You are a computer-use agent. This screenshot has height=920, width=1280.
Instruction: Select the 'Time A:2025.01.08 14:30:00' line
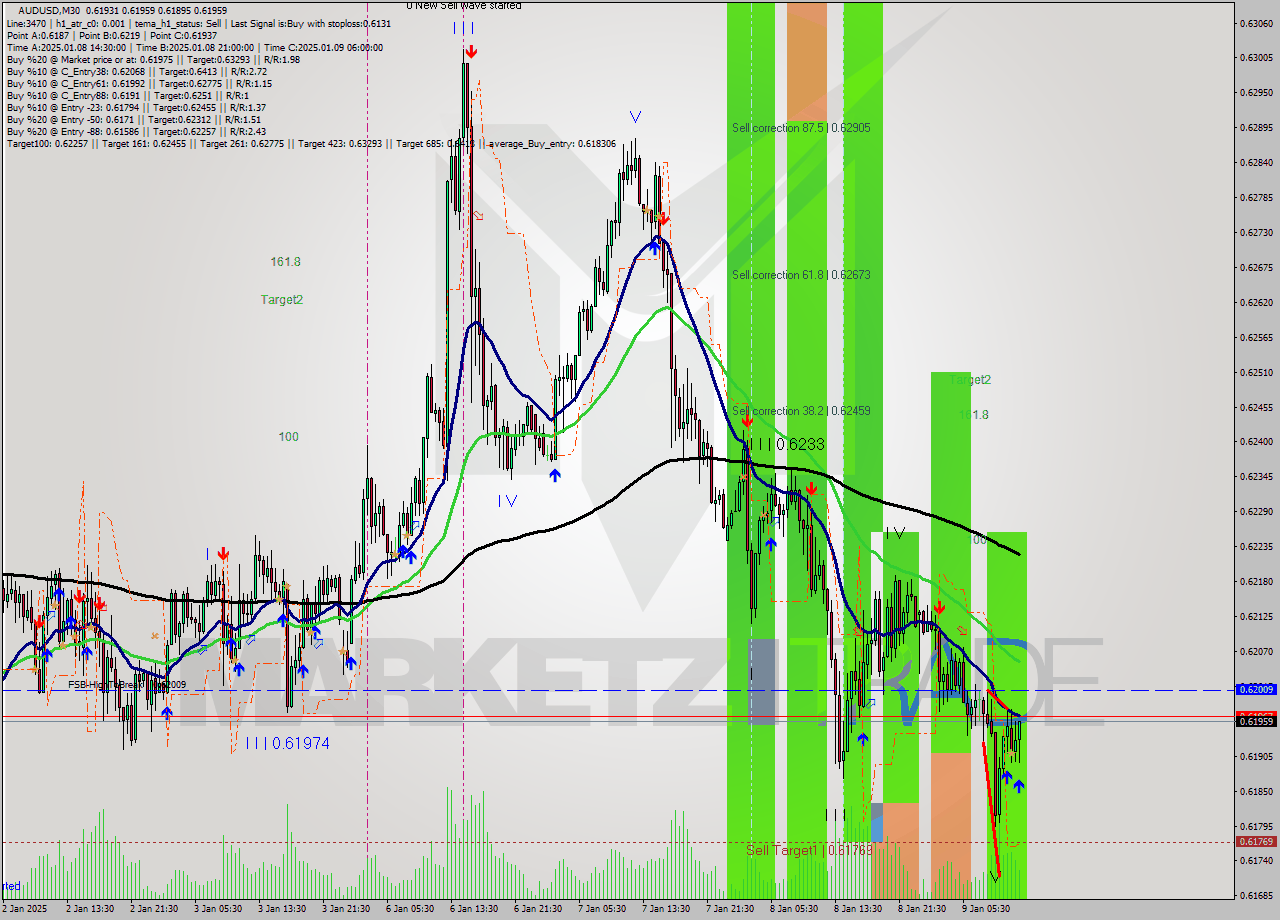click(x=194, y=47)
